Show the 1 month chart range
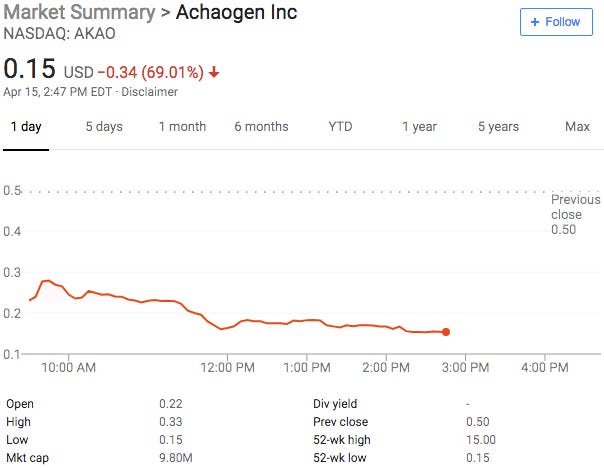Viewport: 604px width, 468px height. (182, 127)
